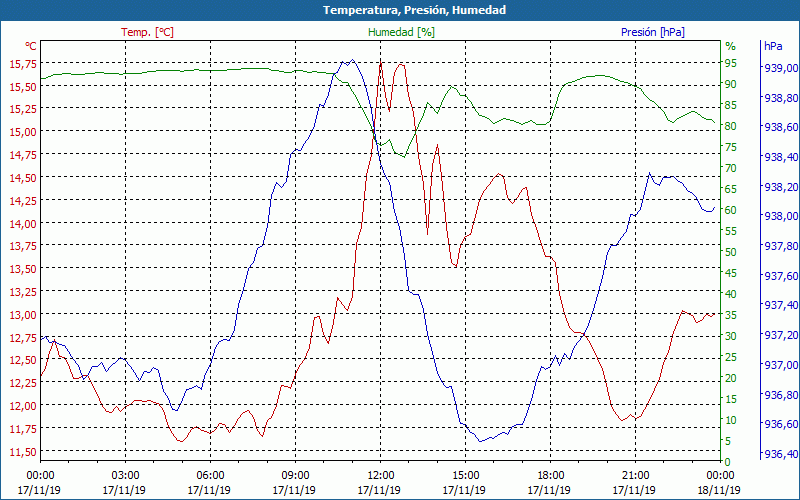
Task: Click the '21:00' time axis label
Action: coord(635,476)
